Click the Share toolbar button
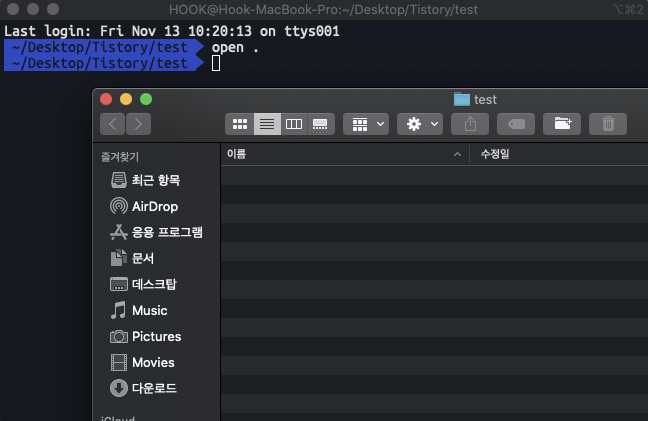The width and height of the screenshot is (648, 421). pos(470,124)
